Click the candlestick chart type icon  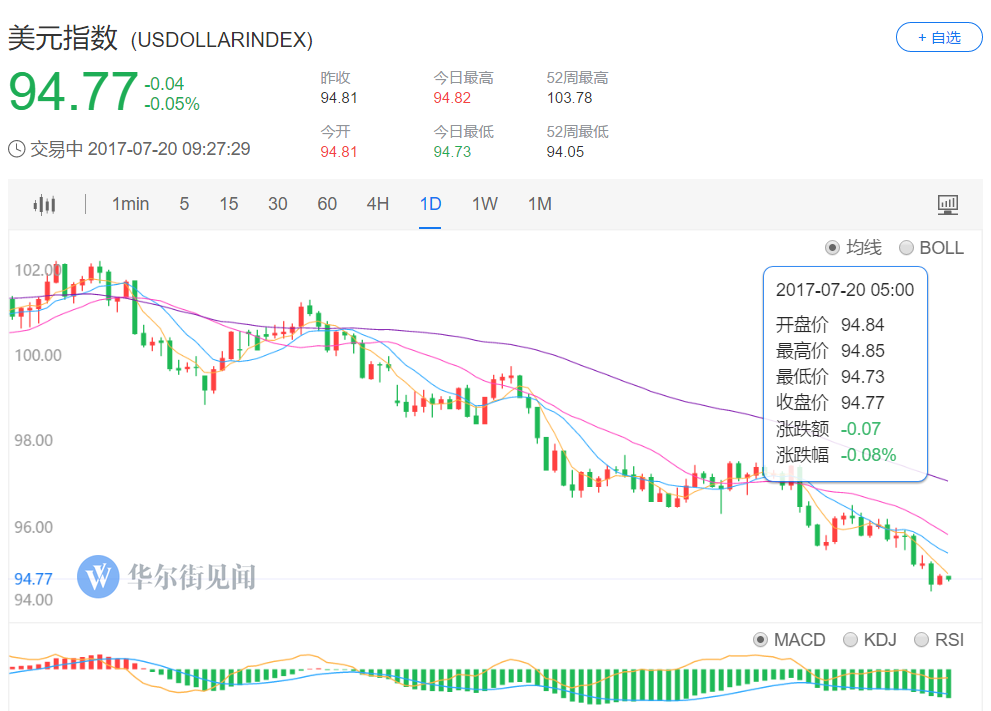[44, 205]
